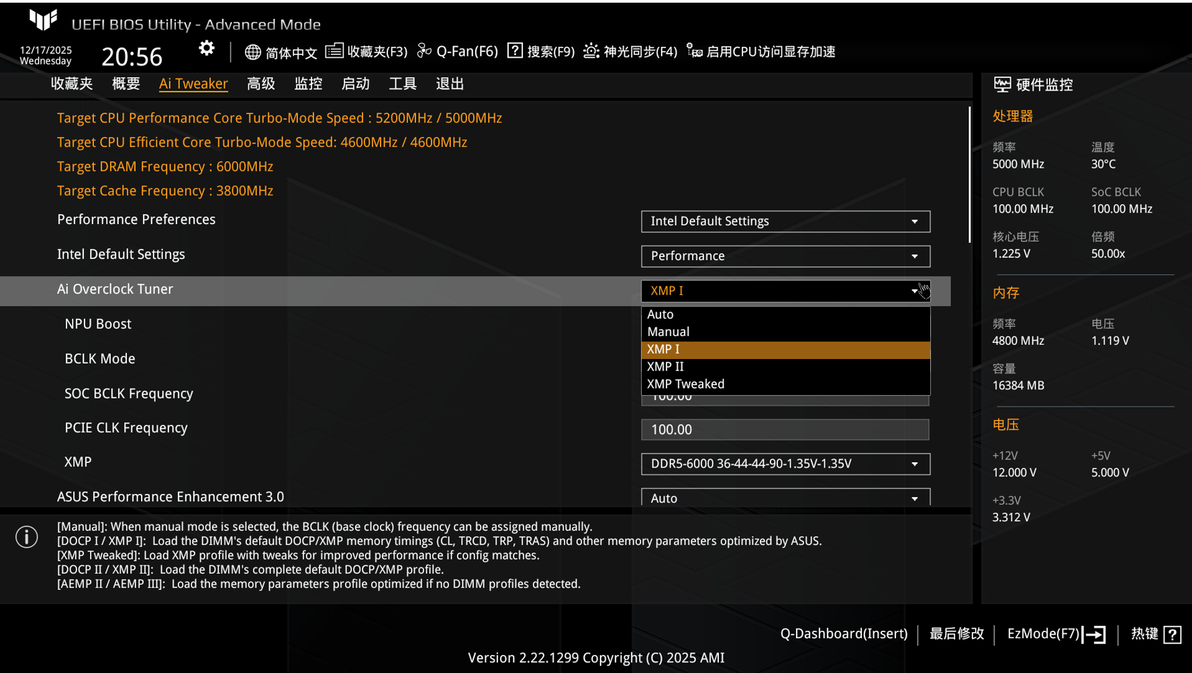Click the ReSize BAR GPU icon
Viewport: 1192px width, 673px height.
[x=694, y=50]
